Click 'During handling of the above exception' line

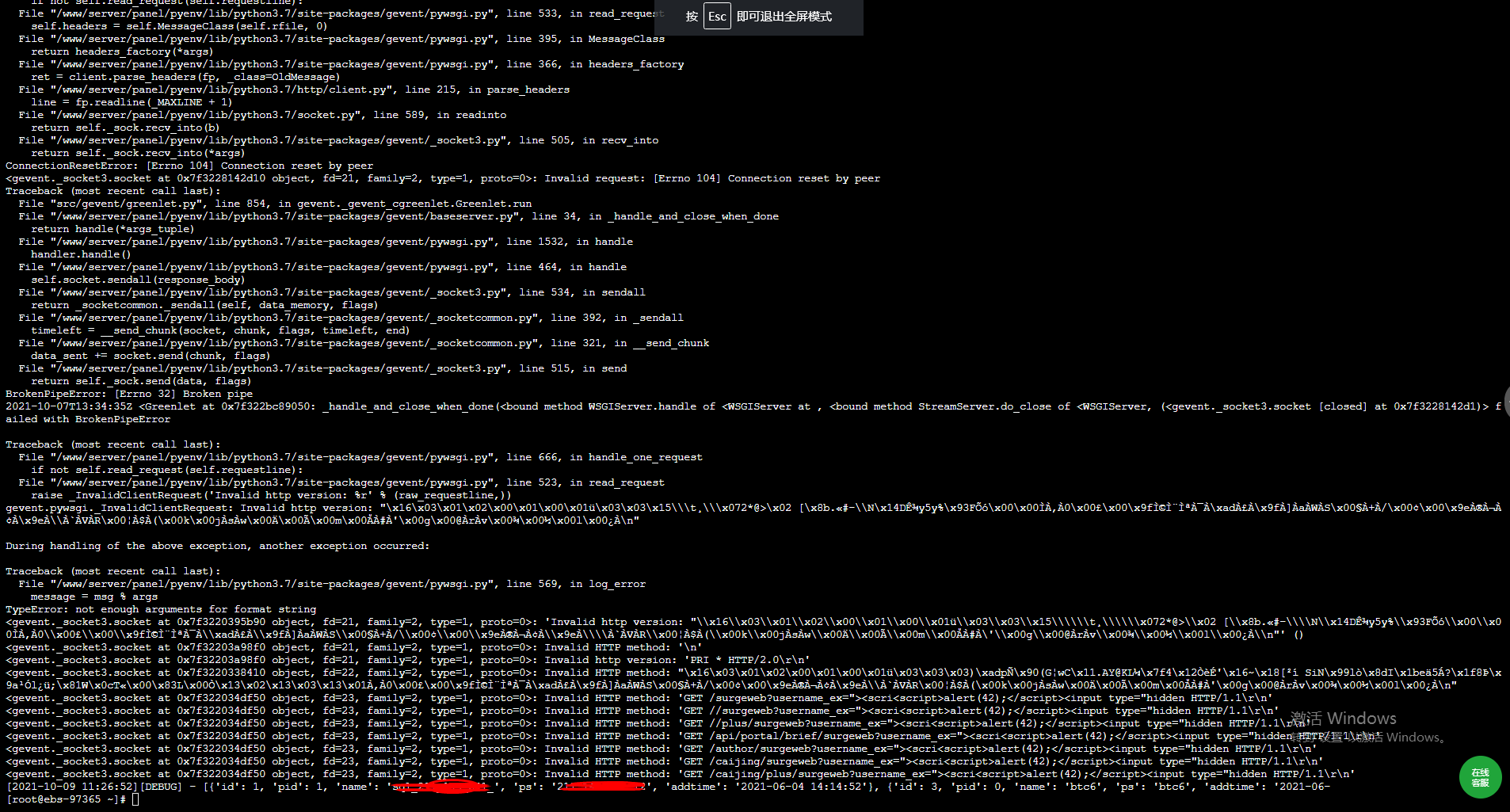(x=217, y=546)
